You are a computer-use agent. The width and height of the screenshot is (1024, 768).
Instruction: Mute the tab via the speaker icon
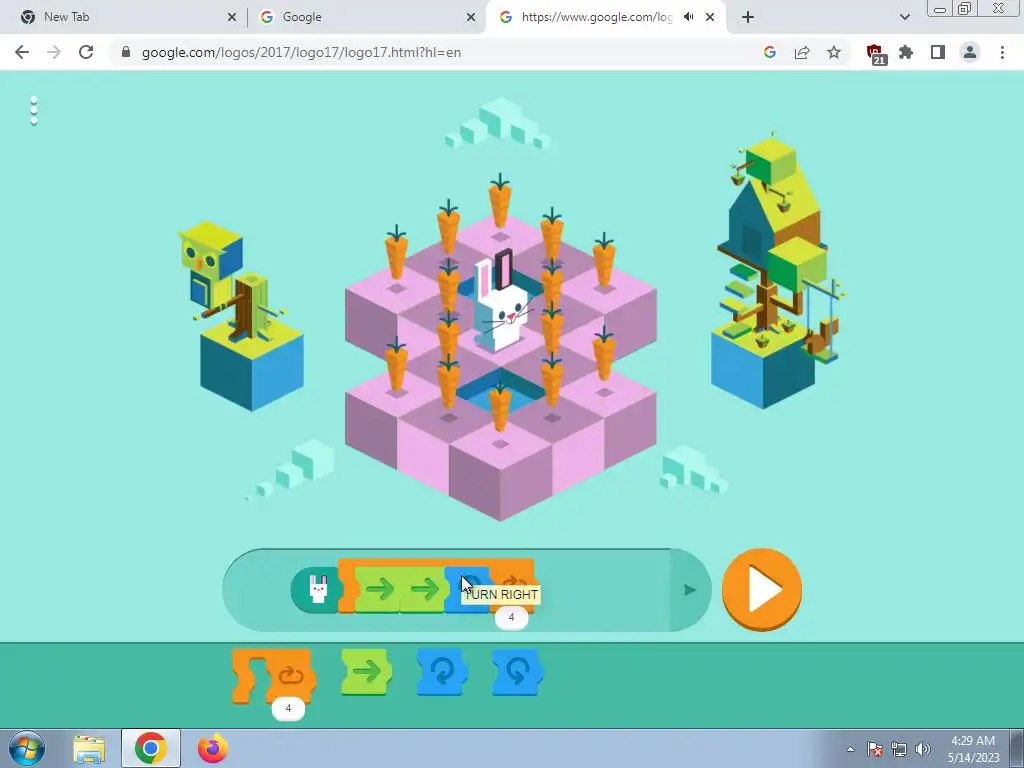[x=688, y=17]
